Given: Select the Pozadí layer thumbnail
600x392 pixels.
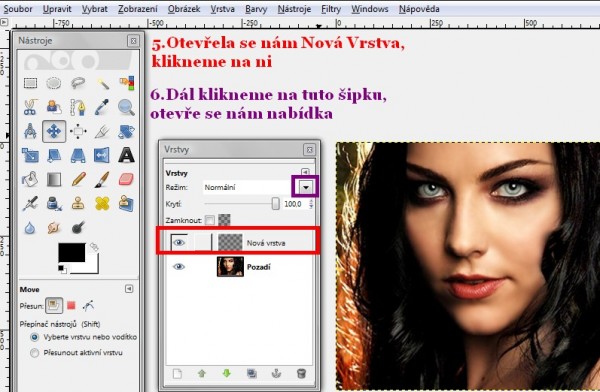Looking at the screenshot, I should tap(230, 266).
